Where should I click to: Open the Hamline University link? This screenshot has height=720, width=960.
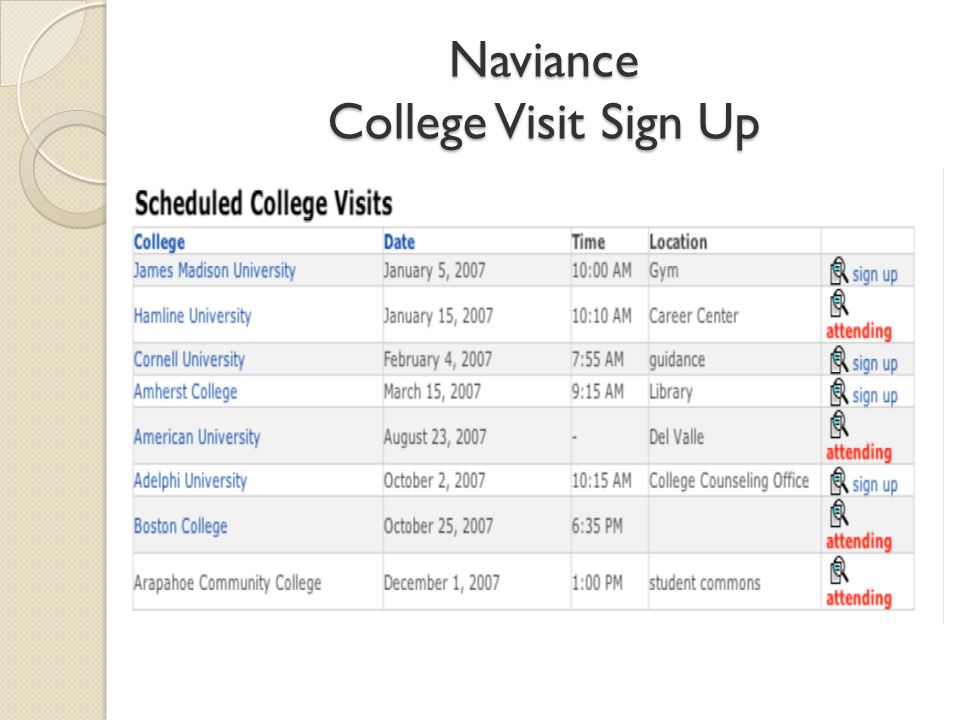tap(192, 316)
